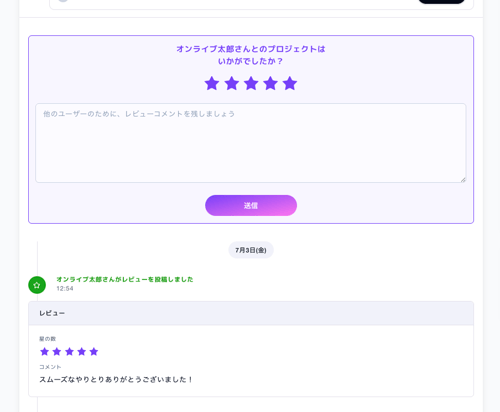Select the fourth rating star
Image resolution: width=500 pixels, height=412 pixels.
click(x=270, y=83)
